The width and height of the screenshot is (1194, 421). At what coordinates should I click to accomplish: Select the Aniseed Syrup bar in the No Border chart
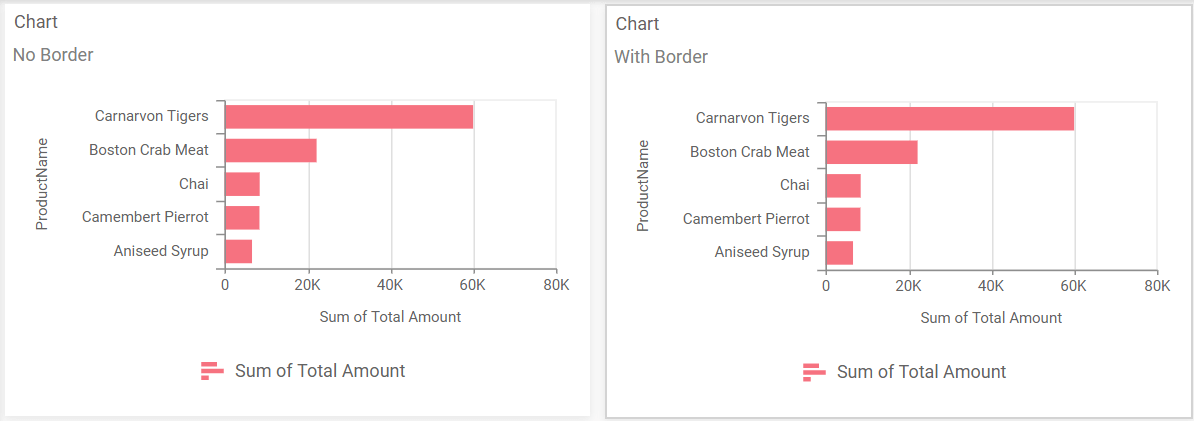(238, 251)
